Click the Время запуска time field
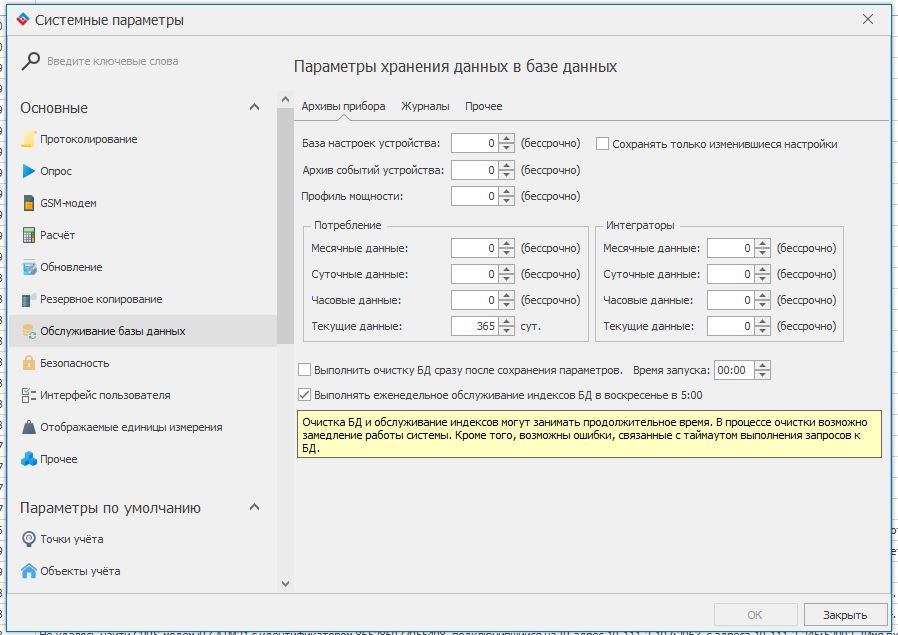Viewport: 898px width, 635px height. pos(737,370)
